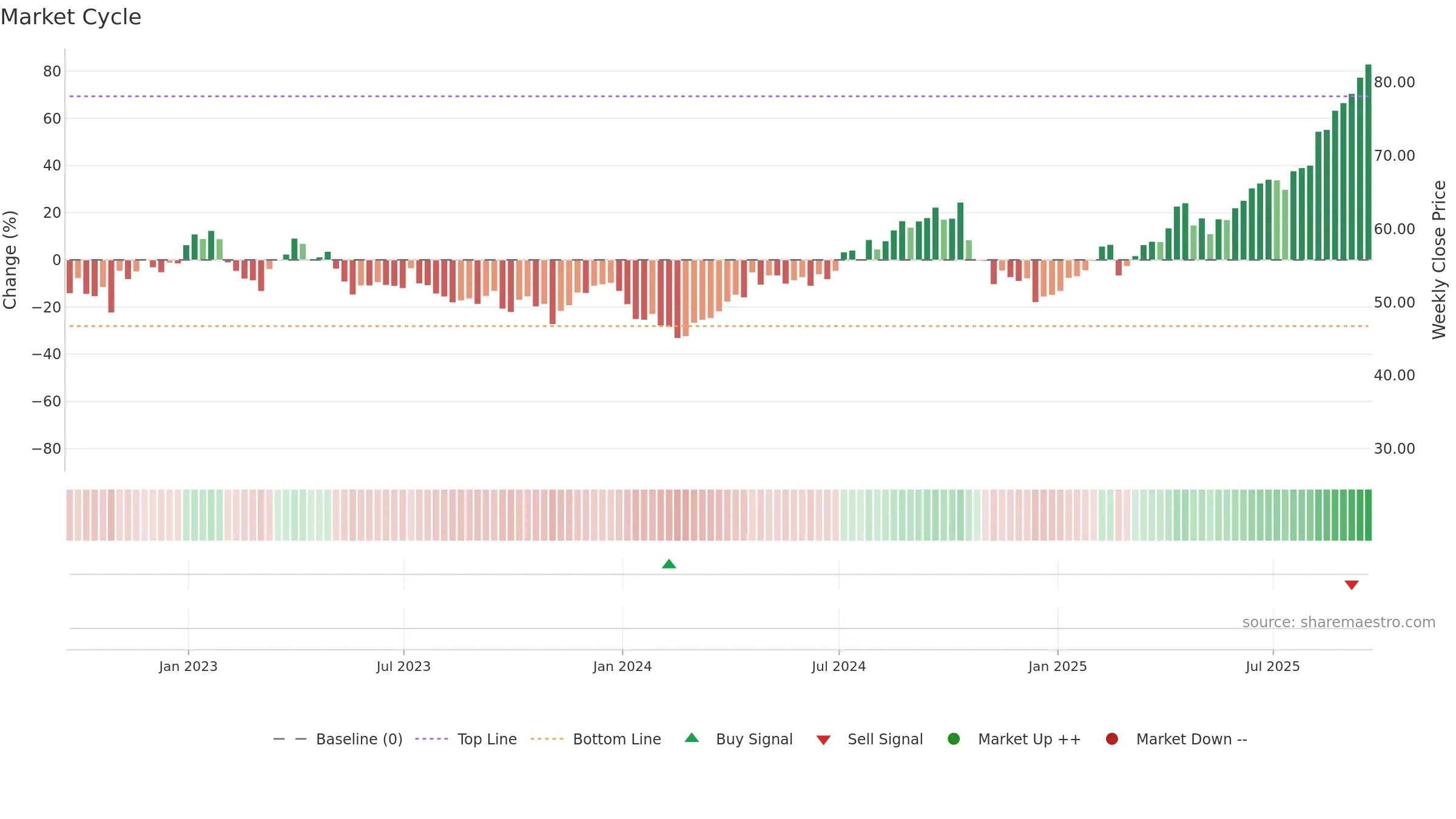Screen dimensions: 1456x819
Task: Click the darkest green heat strip cell at far right
Action: click(1368, 515)
